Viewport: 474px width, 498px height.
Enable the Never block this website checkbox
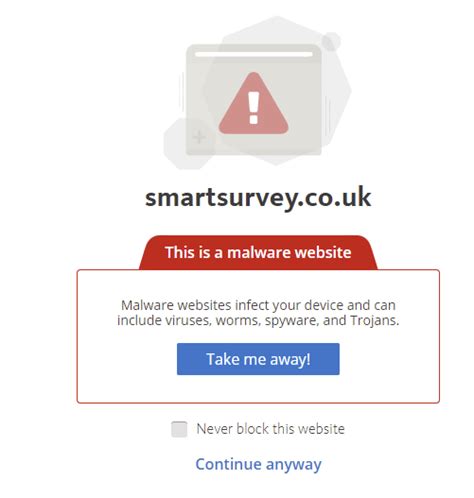click(179, 429)
